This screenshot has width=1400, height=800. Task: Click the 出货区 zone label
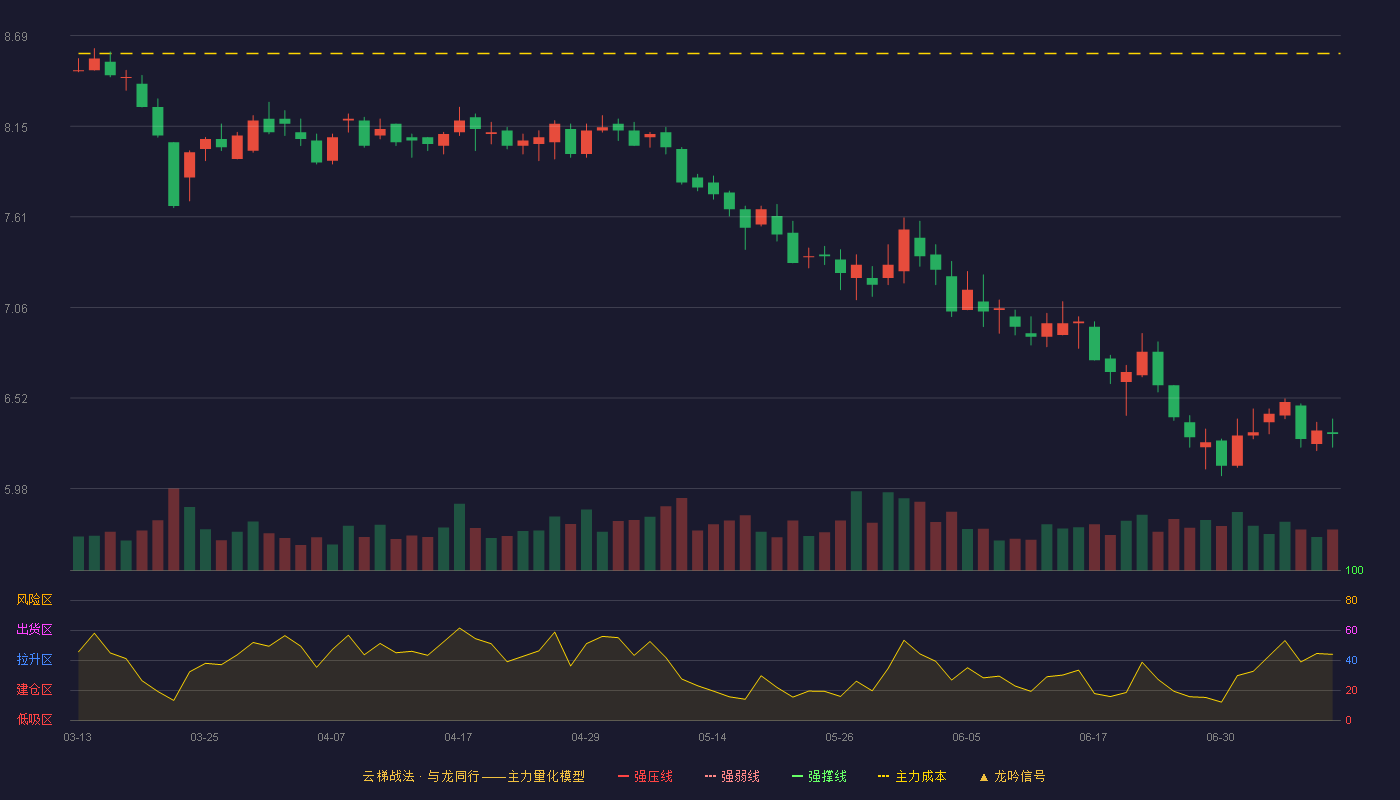(x=34, y=630)
